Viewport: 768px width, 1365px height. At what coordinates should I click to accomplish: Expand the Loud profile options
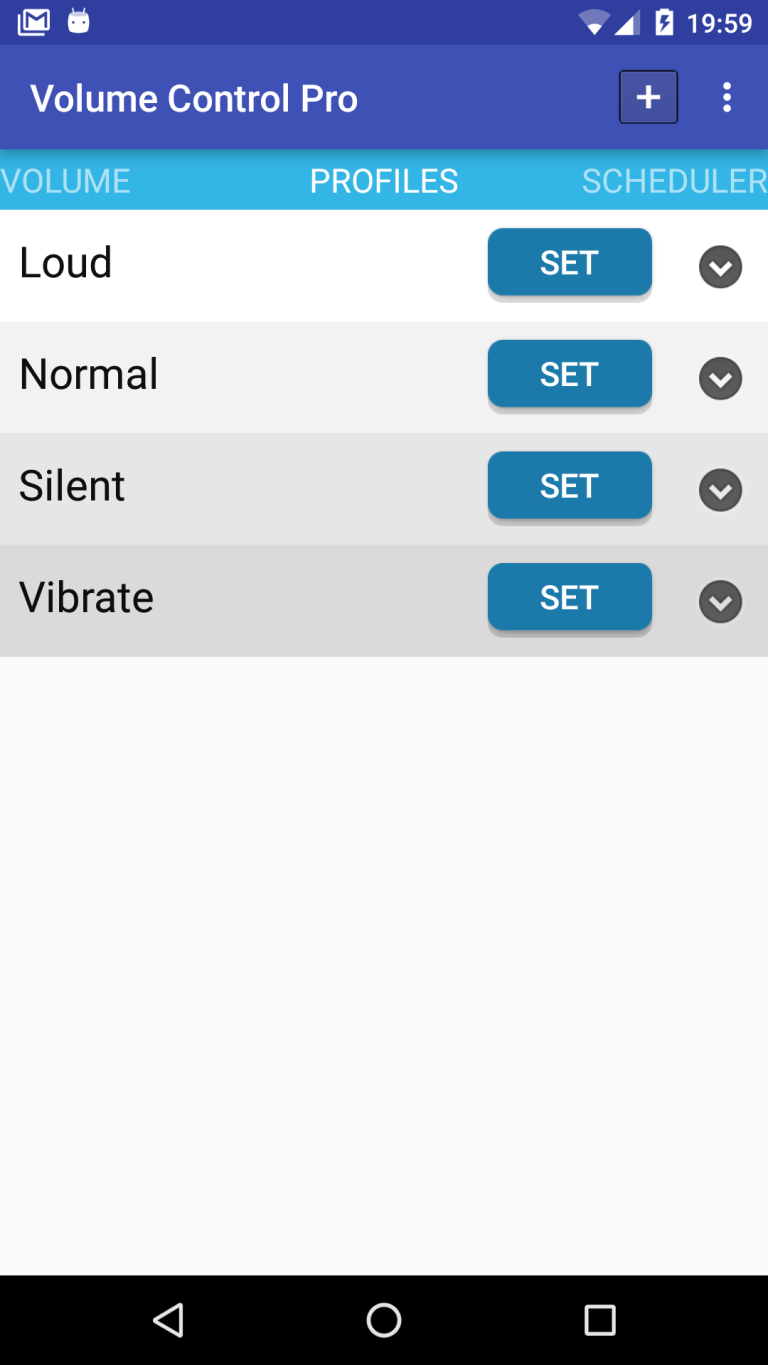tap(720, 267)
